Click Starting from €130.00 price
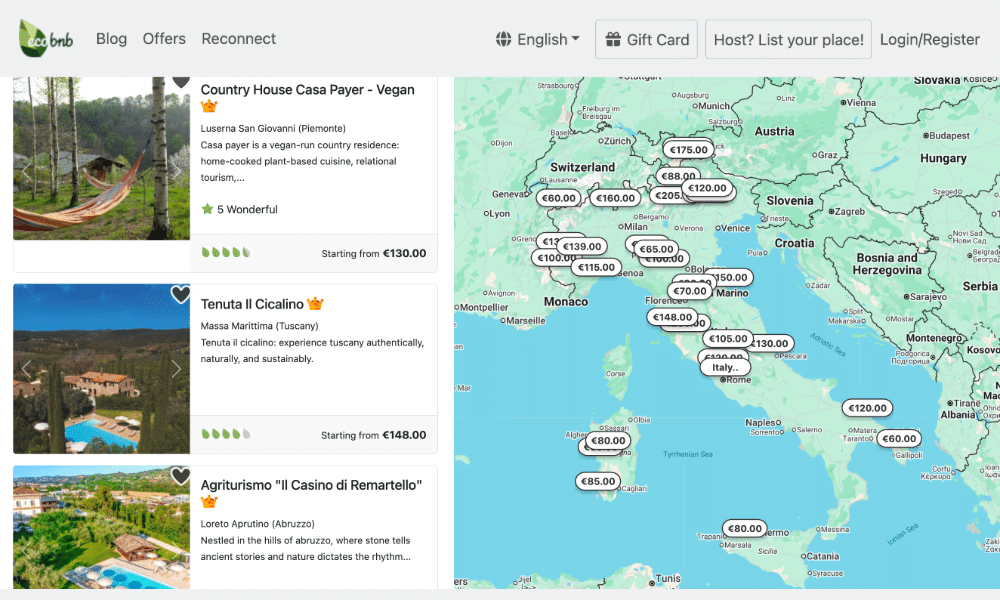Screen dimensions: 1000x600 click(374, 253)
